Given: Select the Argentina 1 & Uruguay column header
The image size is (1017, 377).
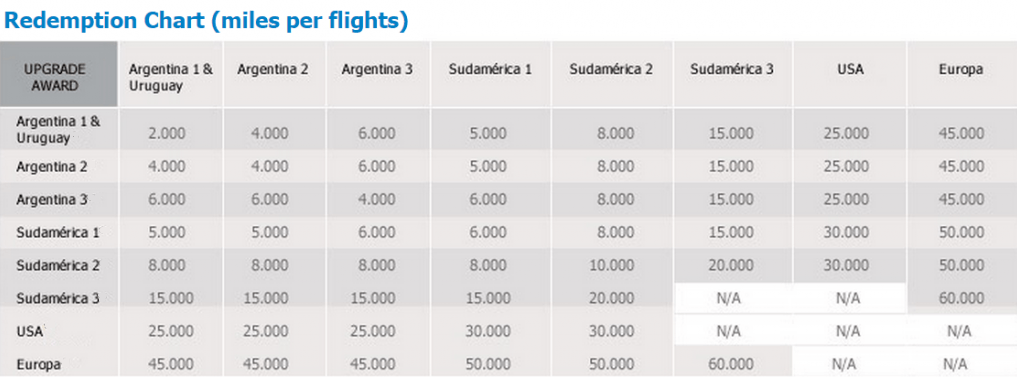Looking at the screenshot, I should click(x=171, y=77).
